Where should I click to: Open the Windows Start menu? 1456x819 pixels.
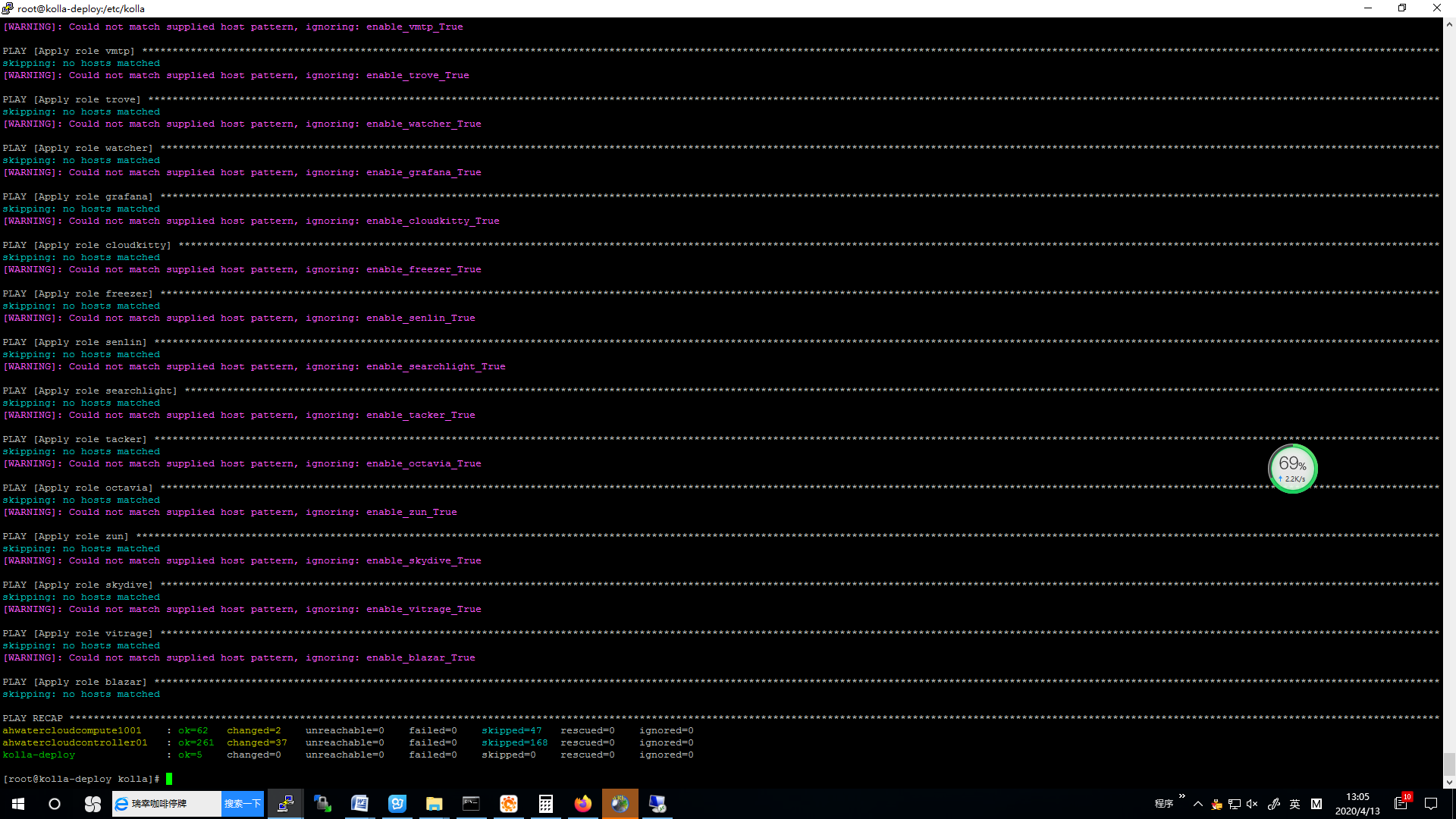coord(18,804)
